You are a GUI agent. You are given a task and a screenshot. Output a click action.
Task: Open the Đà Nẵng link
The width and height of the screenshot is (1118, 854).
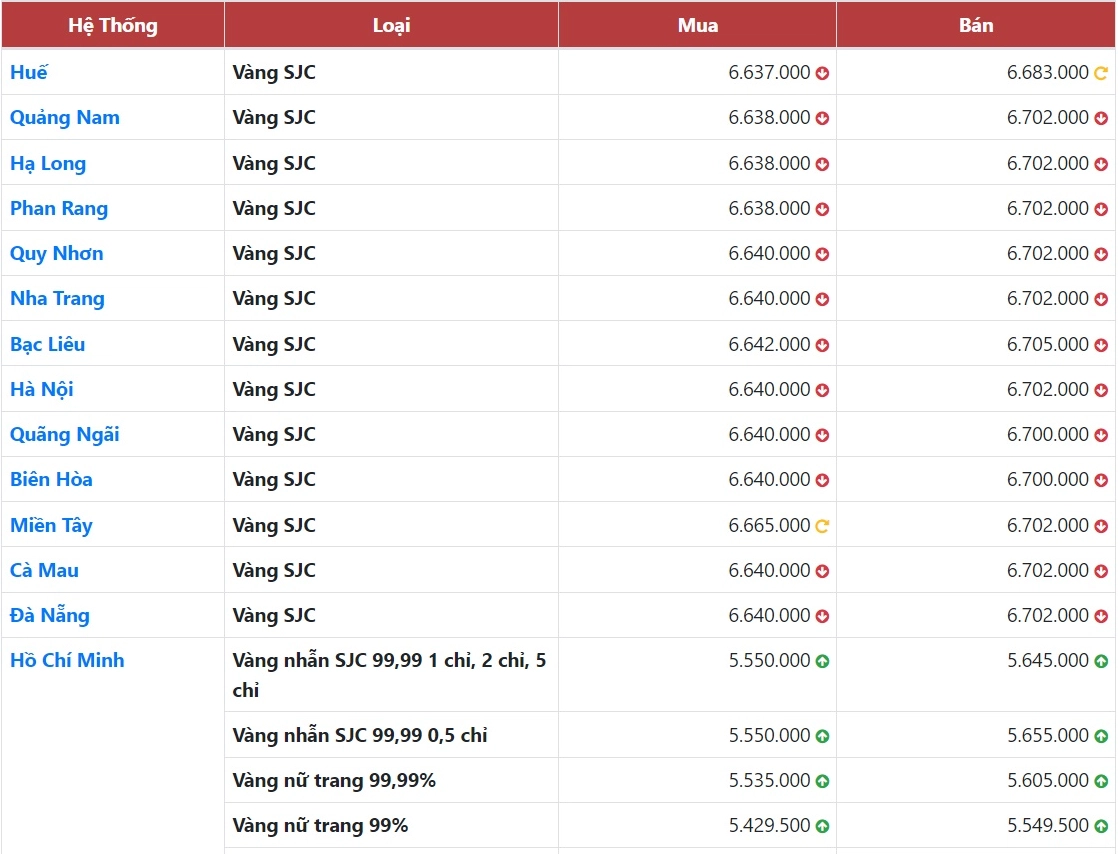(50, 615)
